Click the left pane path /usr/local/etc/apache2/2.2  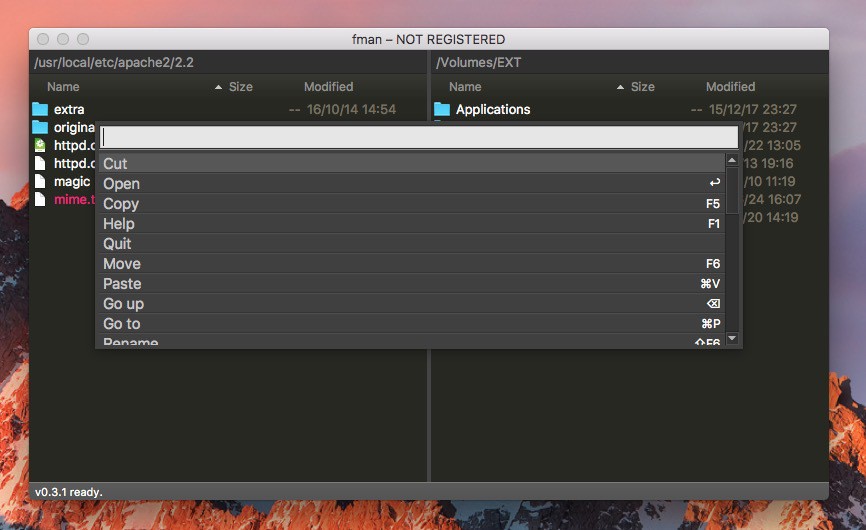pyautogui.click(x=114, y=62)
